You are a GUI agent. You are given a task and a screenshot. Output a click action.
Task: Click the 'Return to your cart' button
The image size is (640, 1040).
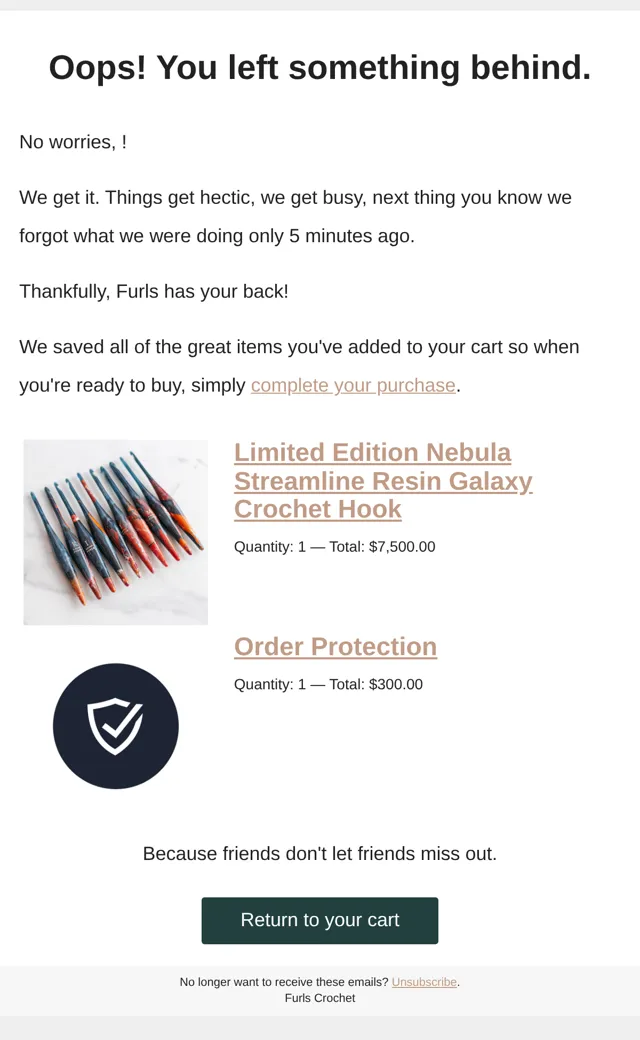pos(320,921)
